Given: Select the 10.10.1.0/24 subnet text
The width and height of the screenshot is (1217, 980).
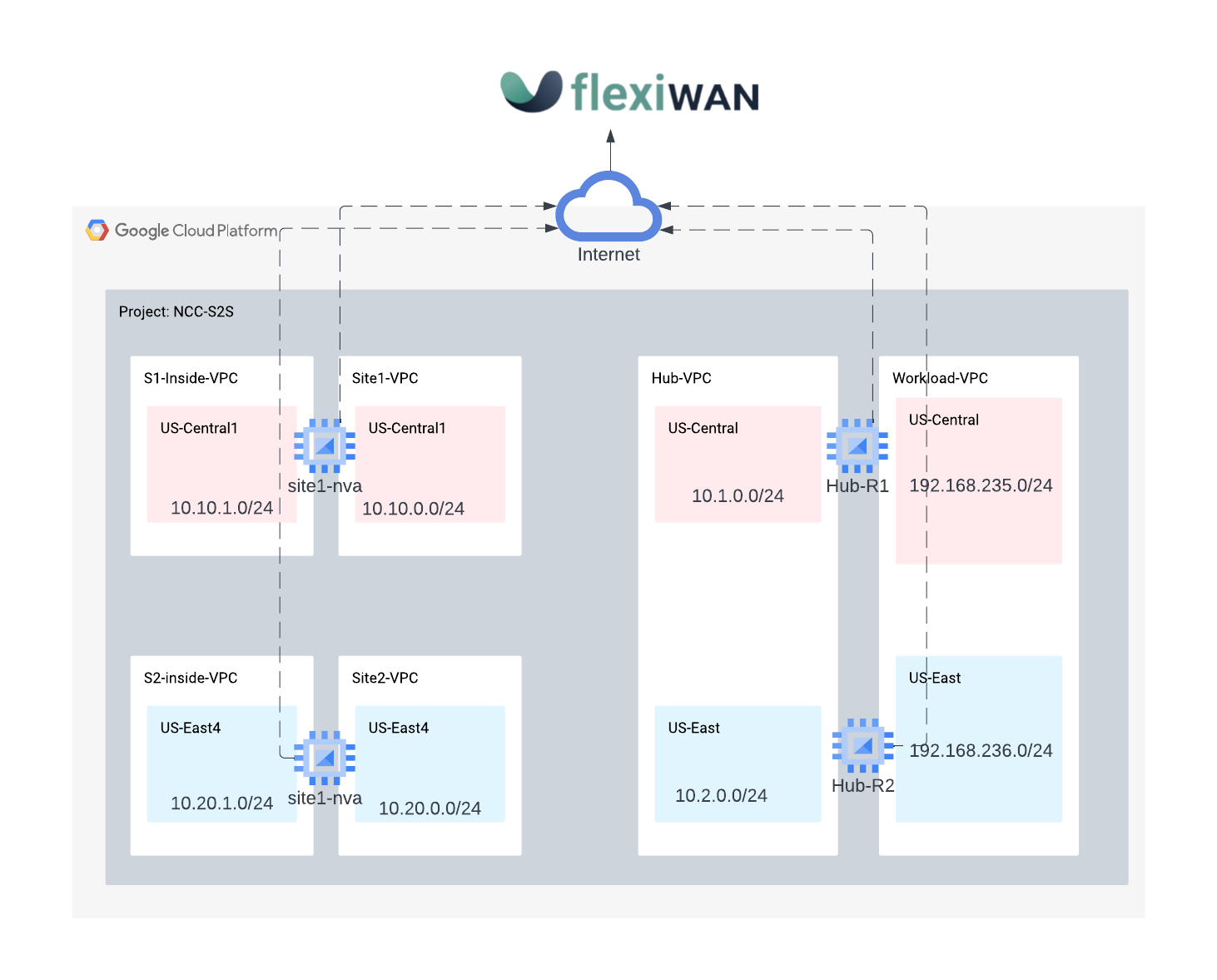Looking at the screenshot, I should (x=221, y=508).
